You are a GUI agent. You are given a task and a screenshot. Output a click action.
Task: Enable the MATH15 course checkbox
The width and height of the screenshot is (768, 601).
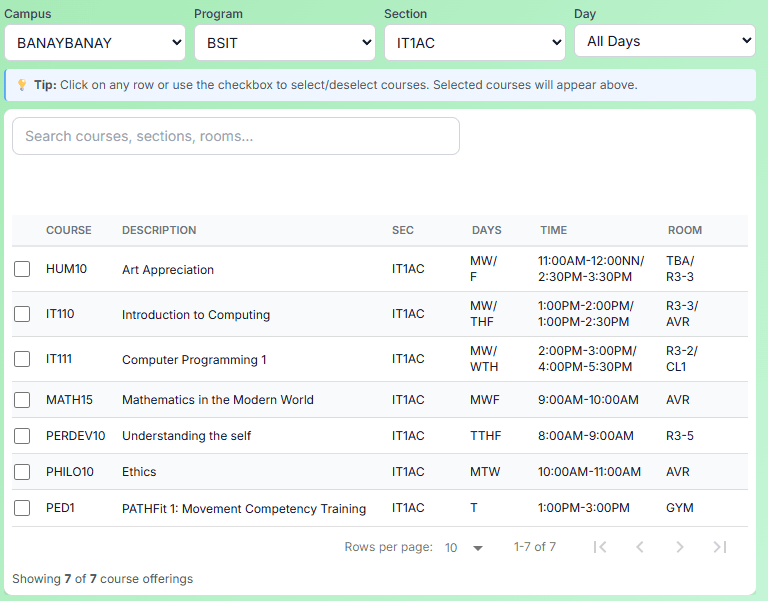click(x=22, y=400)
